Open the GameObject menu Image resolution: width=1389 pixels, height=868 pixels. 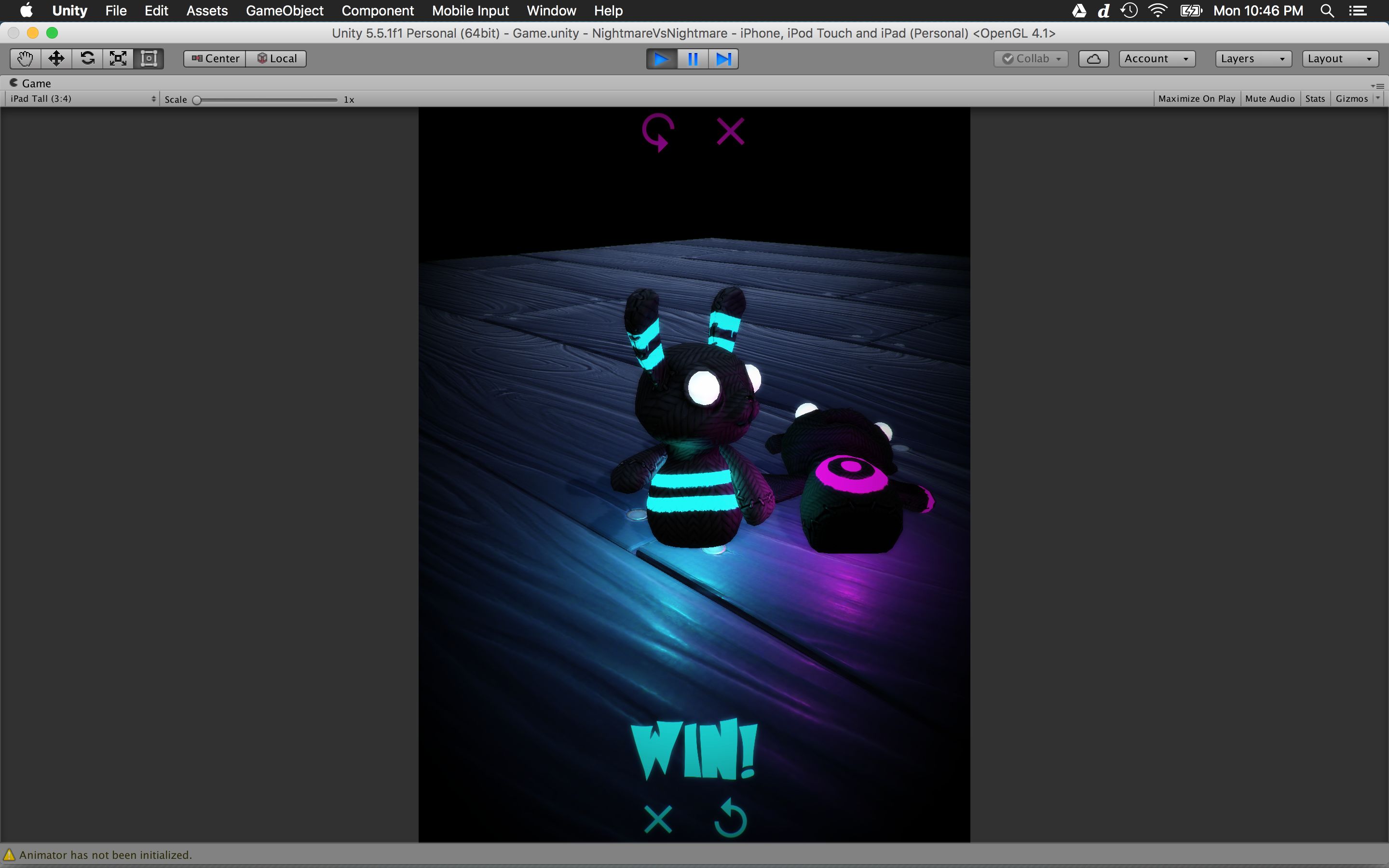pos(284,11)
